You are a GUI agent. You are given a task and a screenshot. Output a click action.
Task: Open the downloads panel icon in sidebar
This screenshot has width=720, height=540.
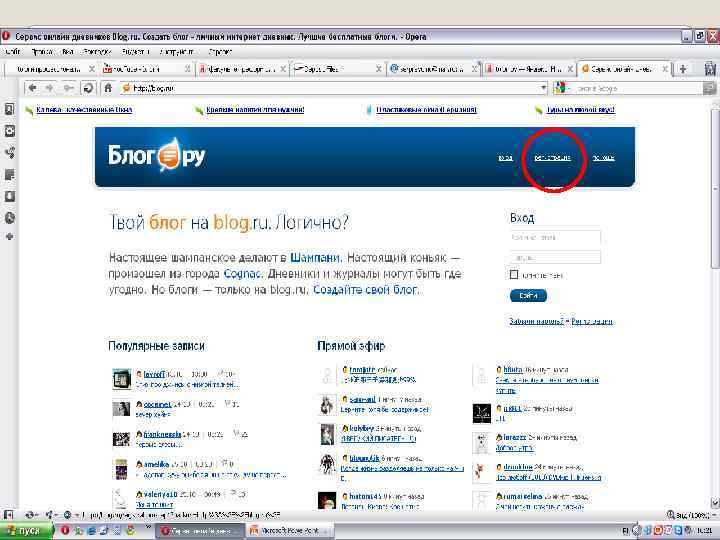pyautogui.click(x=9, y=196)
